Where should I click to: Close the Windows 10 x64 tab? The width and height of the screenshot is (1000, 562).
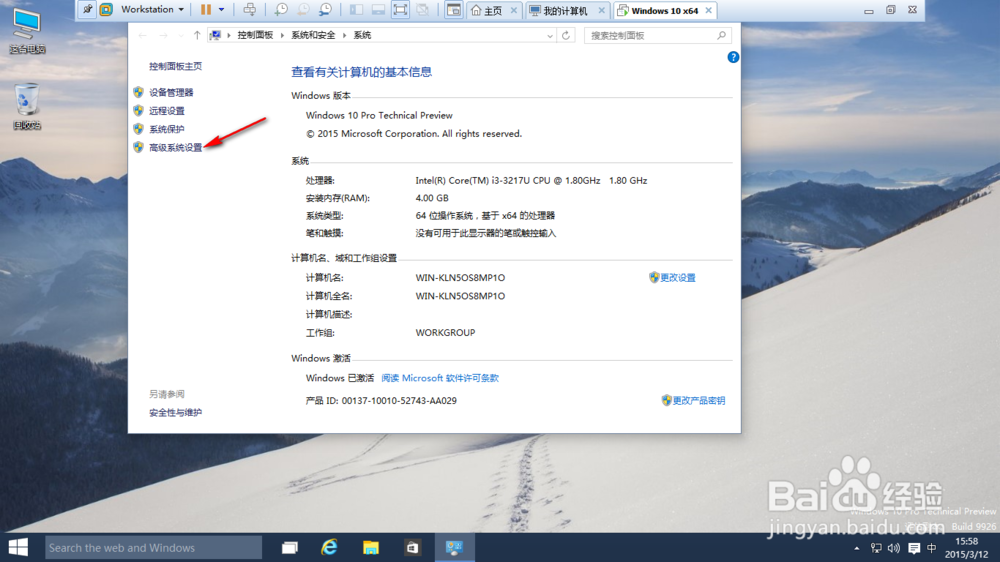(709, 11)
